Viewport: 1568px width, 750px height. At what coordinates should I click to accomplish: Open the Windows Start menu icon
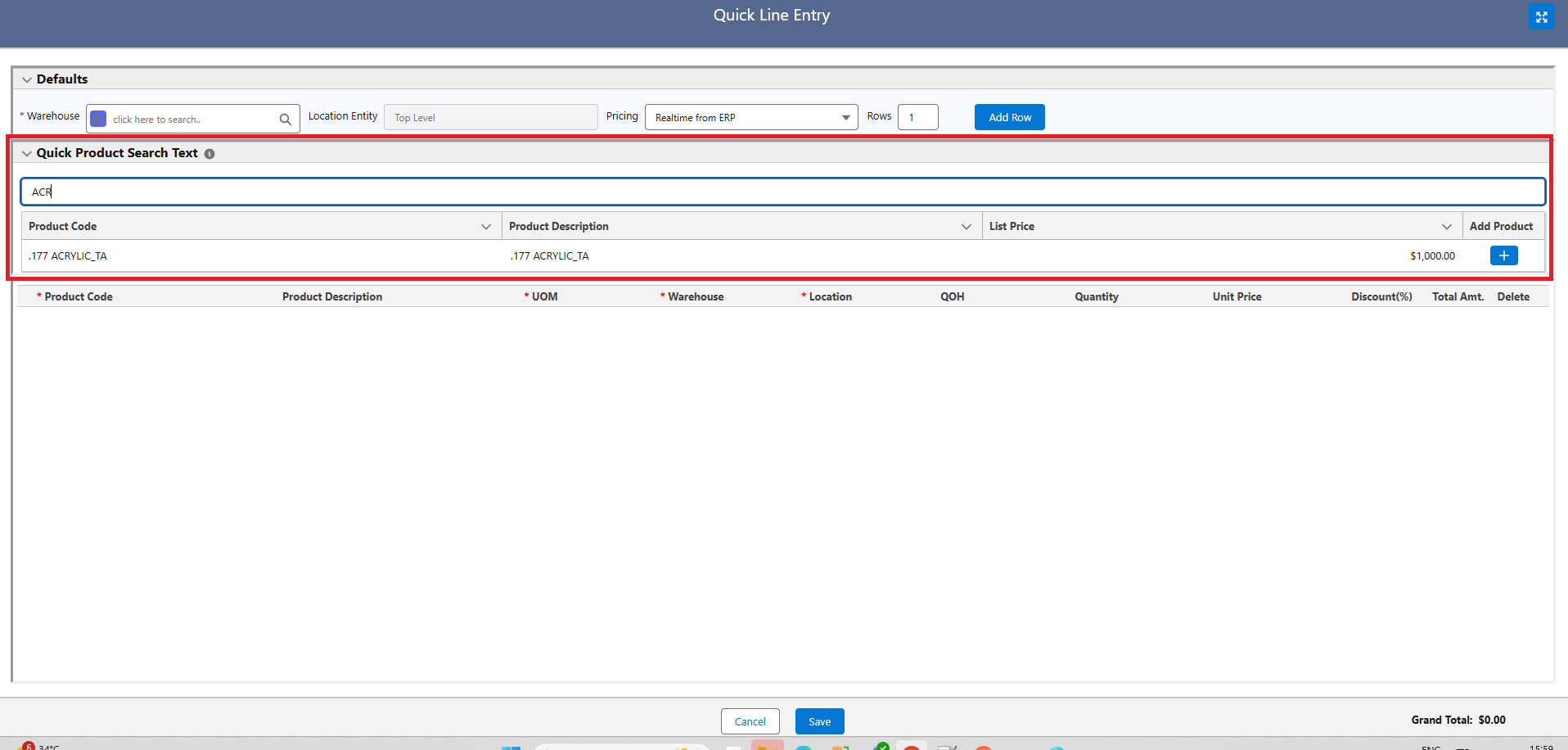511,746
